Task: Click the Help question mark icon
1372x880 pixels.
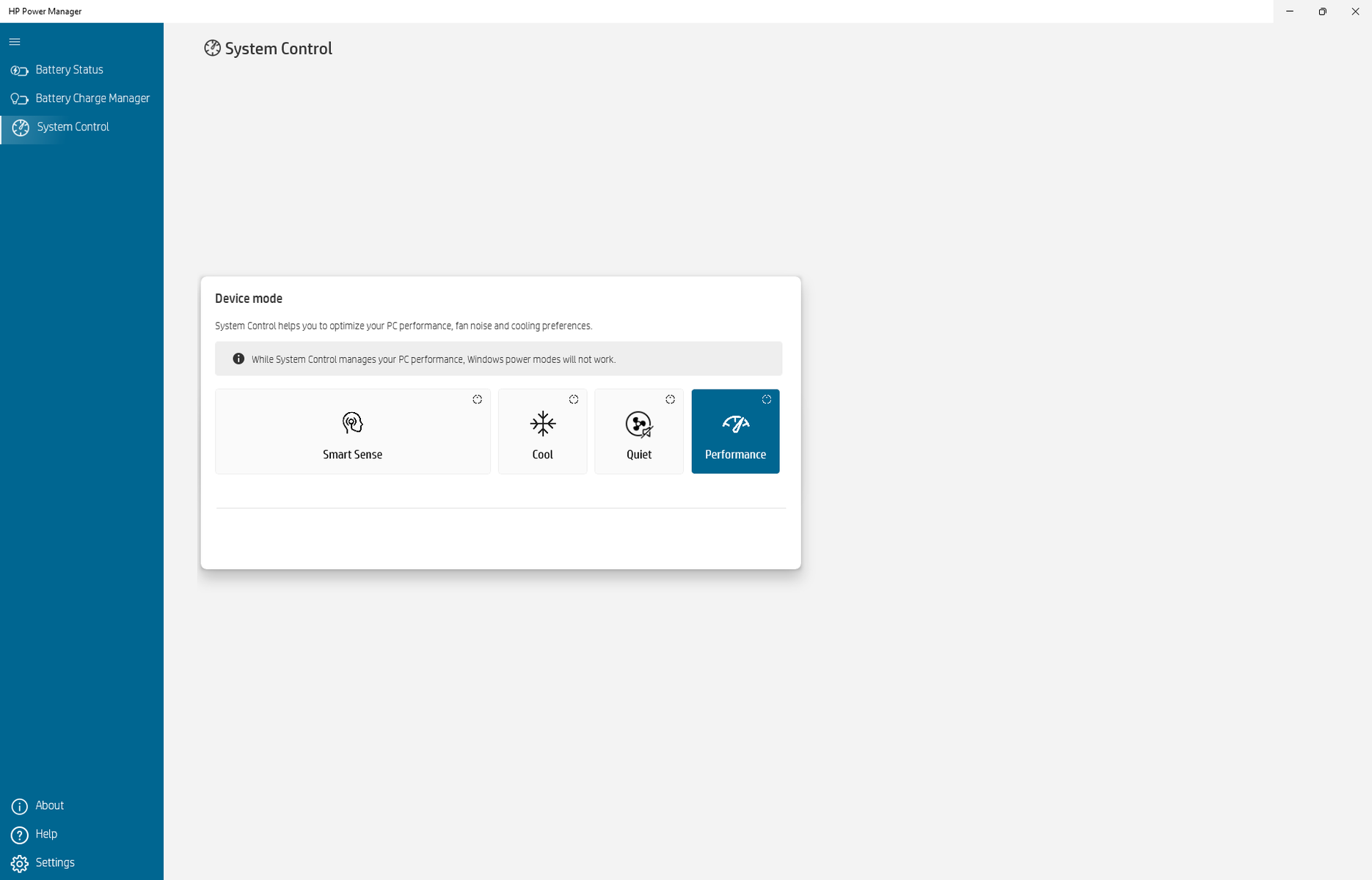Action: [x=20, y=835]
